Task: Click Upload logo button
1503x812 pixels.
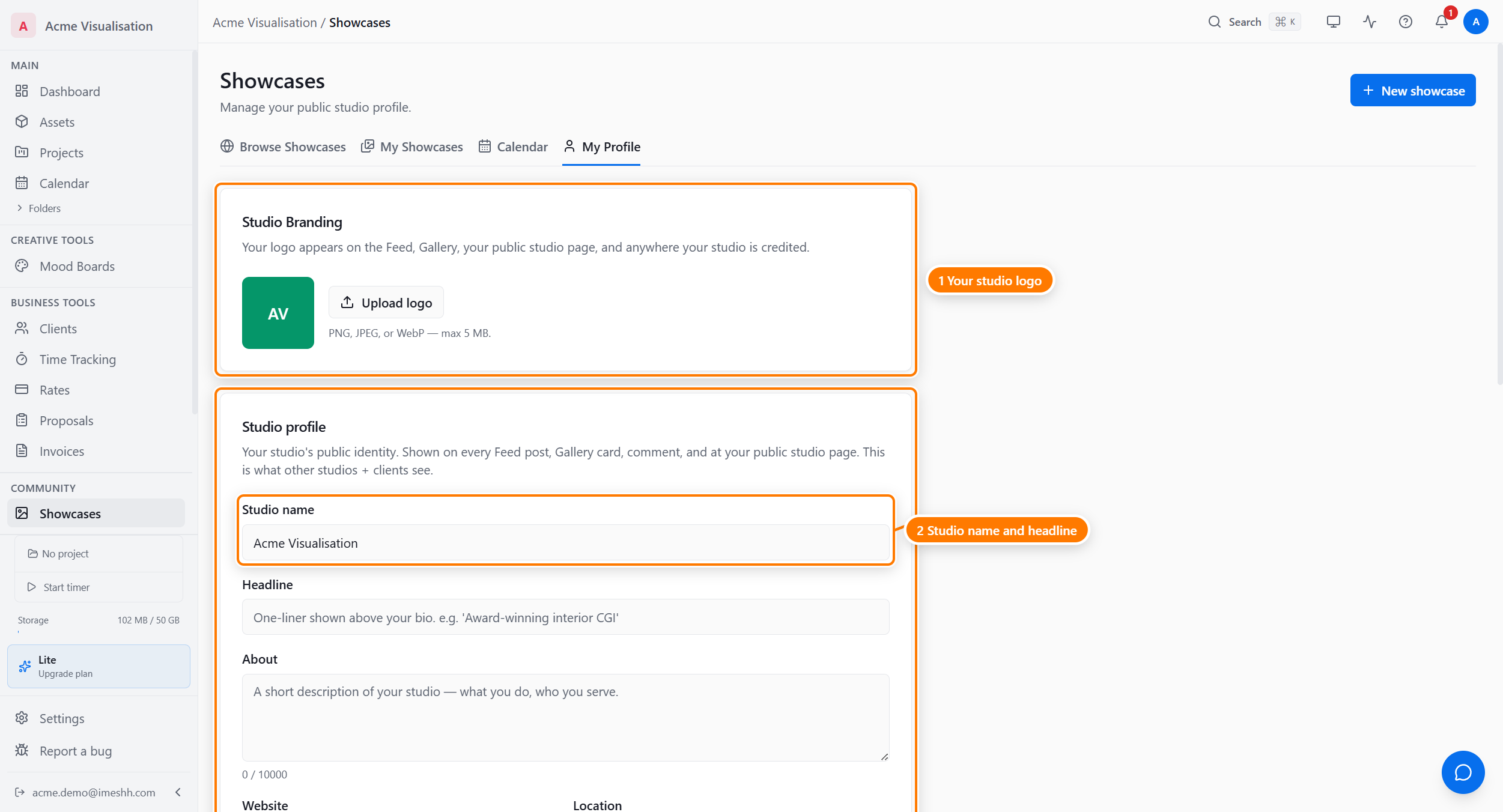Action: click(386, 302)
